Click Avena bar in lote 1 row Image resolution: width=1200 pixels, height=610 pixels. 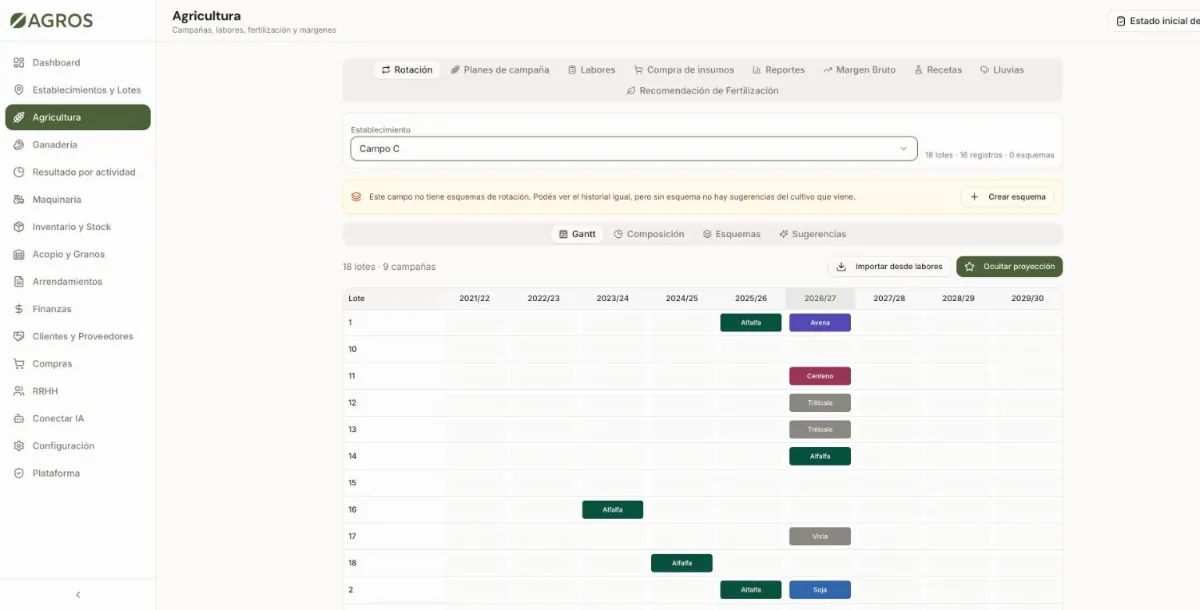820,323
